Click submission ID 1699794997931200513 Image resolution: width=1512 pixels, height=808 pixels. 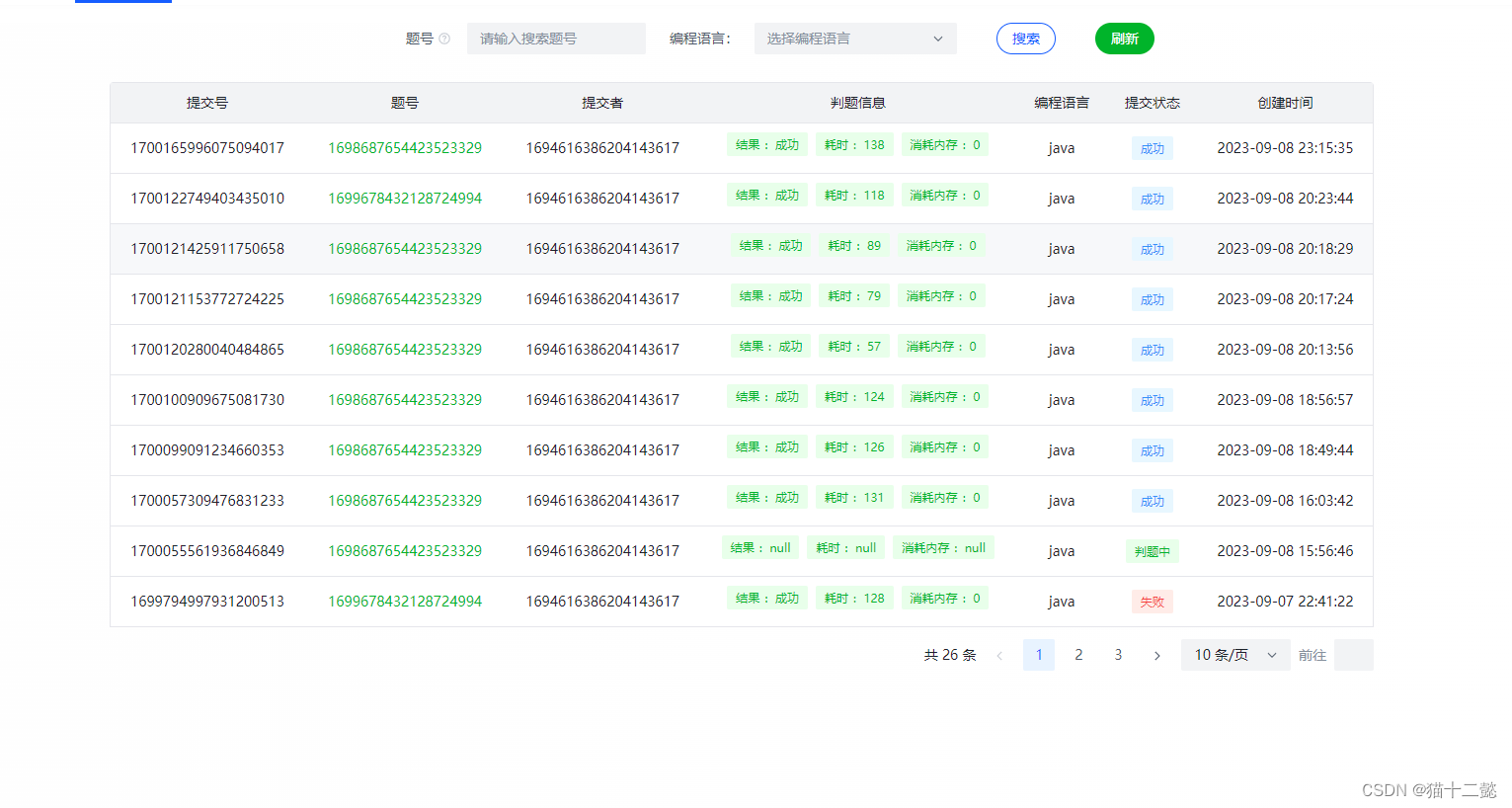click(x=207, y=602)
